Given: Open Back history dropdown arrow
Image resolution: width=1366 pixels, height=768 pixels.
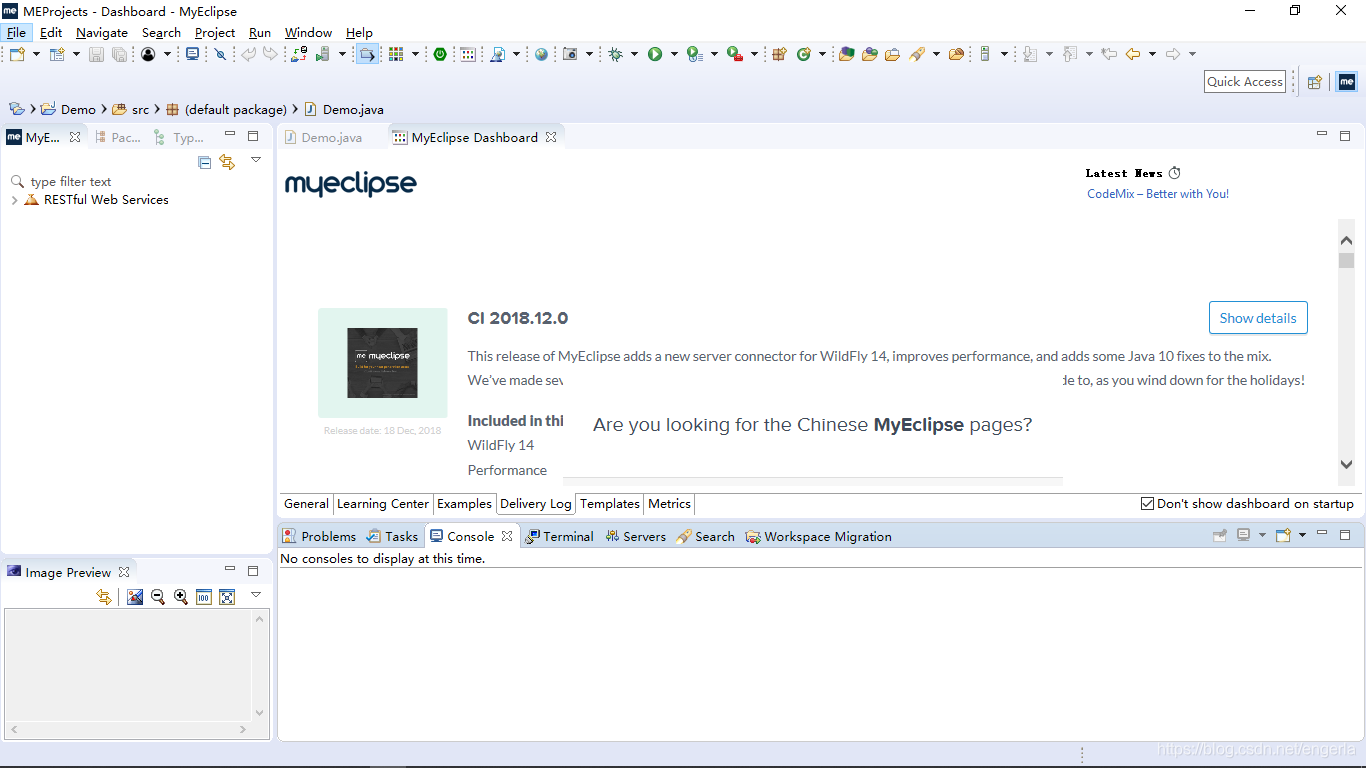Looking at the screenshot, I should coord(1152,54).
